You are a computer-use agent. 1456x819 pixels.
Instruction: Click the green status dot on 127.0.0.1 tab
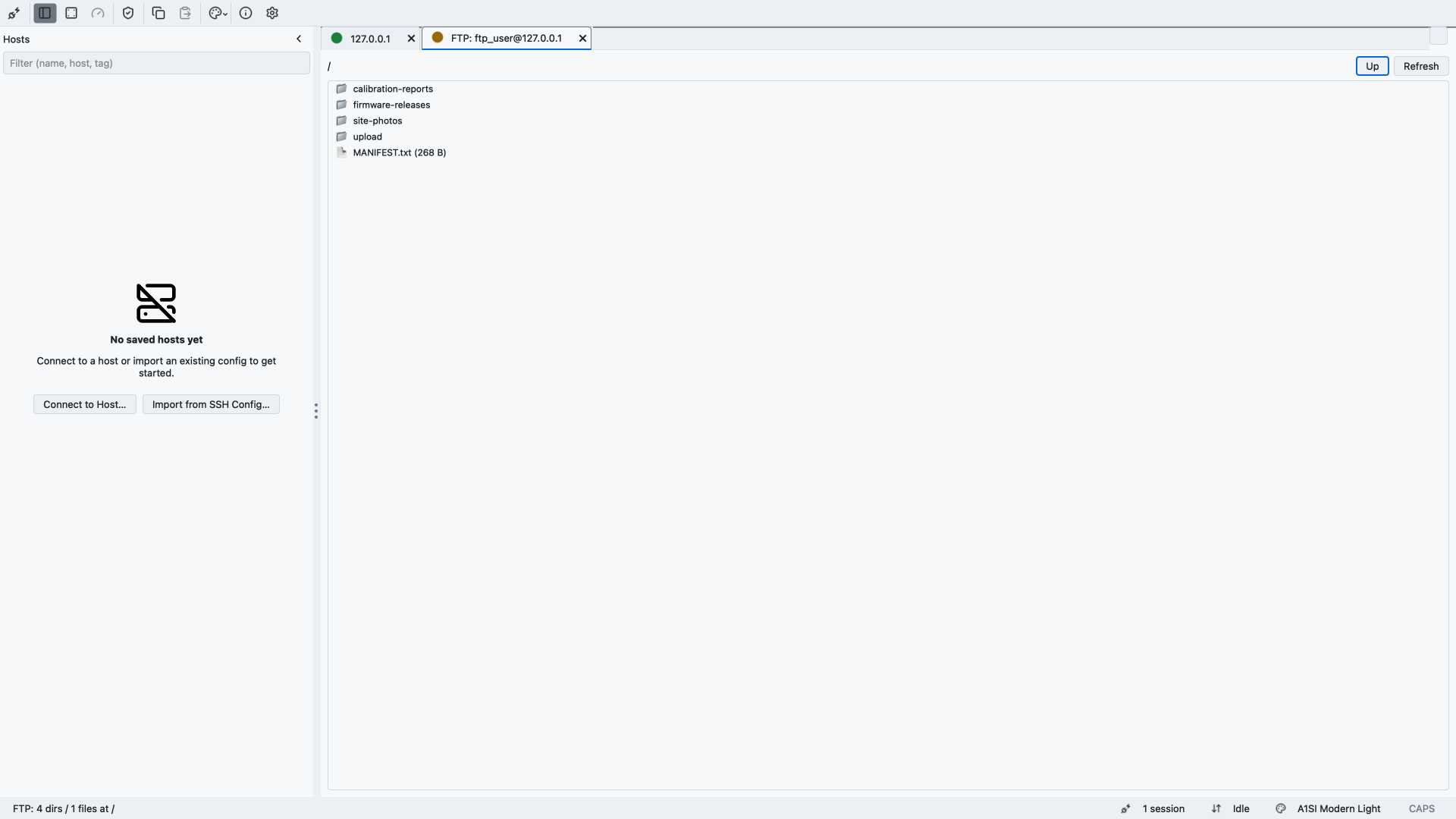click(x=337, y=38)
